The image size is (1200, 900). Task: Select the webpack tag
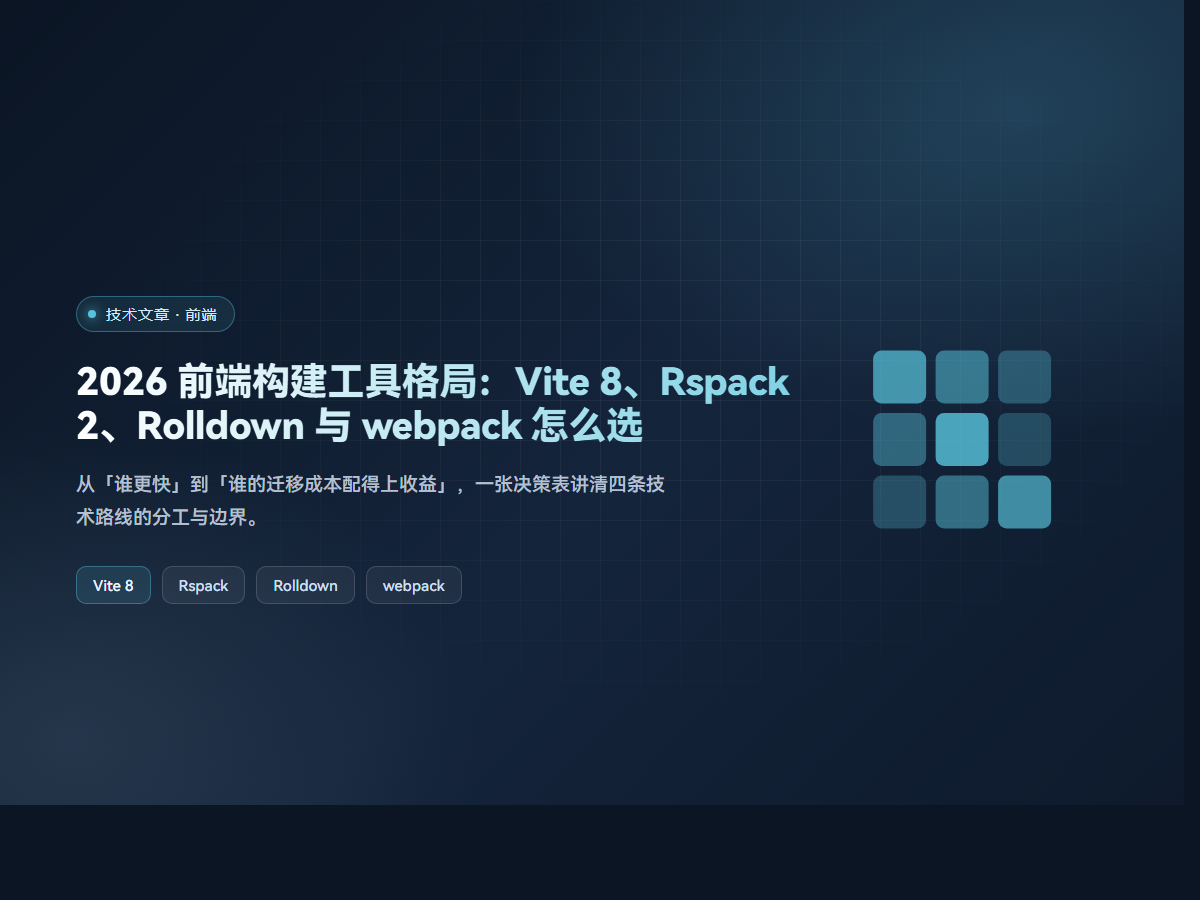tap(413, 585)
